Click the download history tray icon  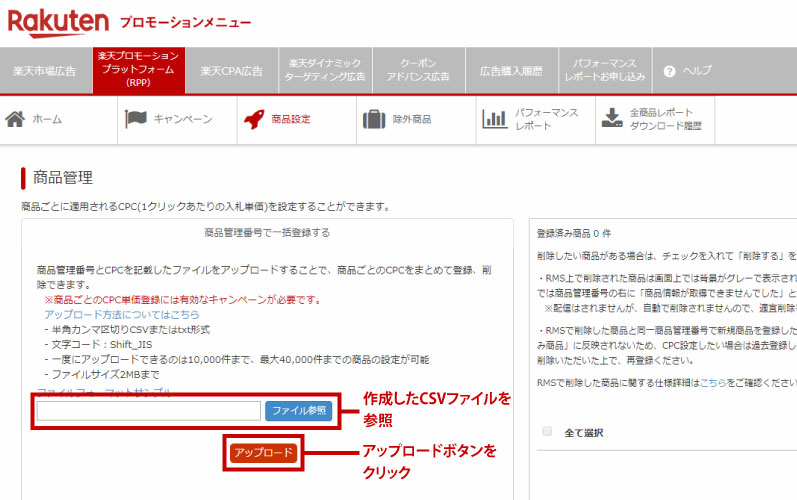click(x=612, y=118)
